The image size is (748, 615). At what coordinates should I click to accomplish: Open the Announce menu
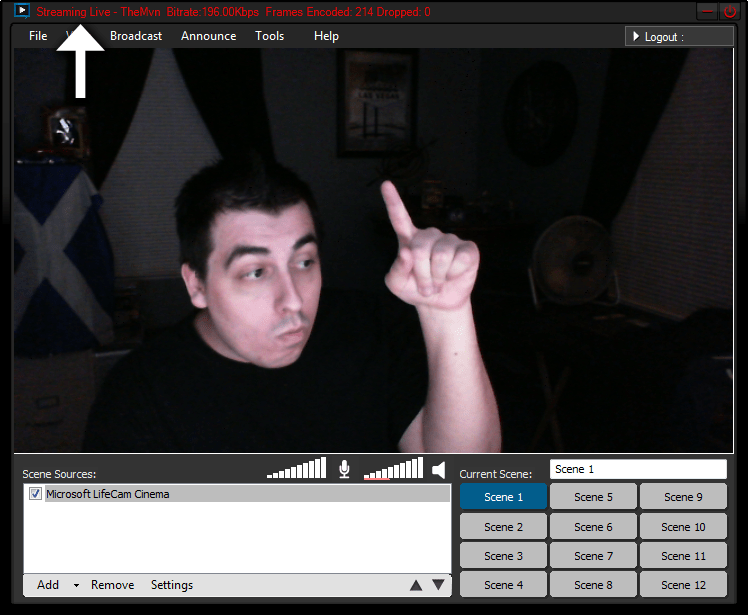[x=208, y=36]
